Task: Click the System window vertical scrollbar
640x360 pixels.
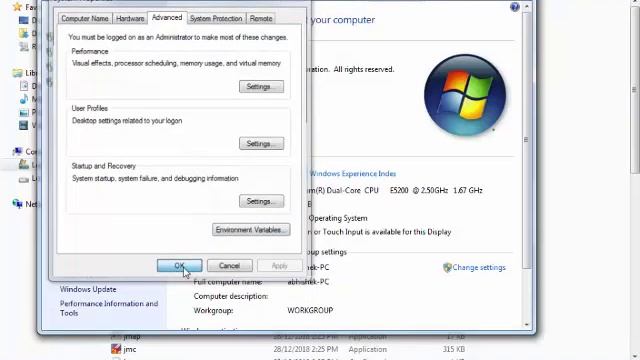Action: (x=526, y=140)
